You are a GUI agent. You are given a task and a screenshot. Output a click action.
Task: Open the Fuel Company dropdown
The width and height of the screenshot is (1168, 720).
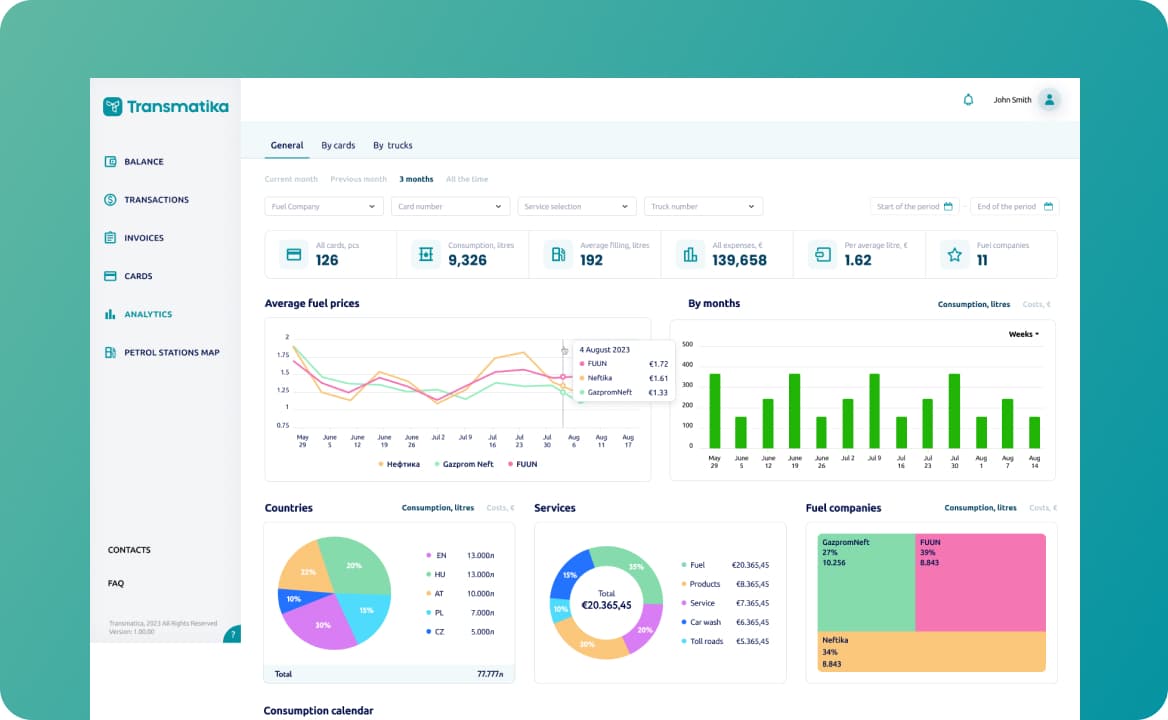(324, 206)
